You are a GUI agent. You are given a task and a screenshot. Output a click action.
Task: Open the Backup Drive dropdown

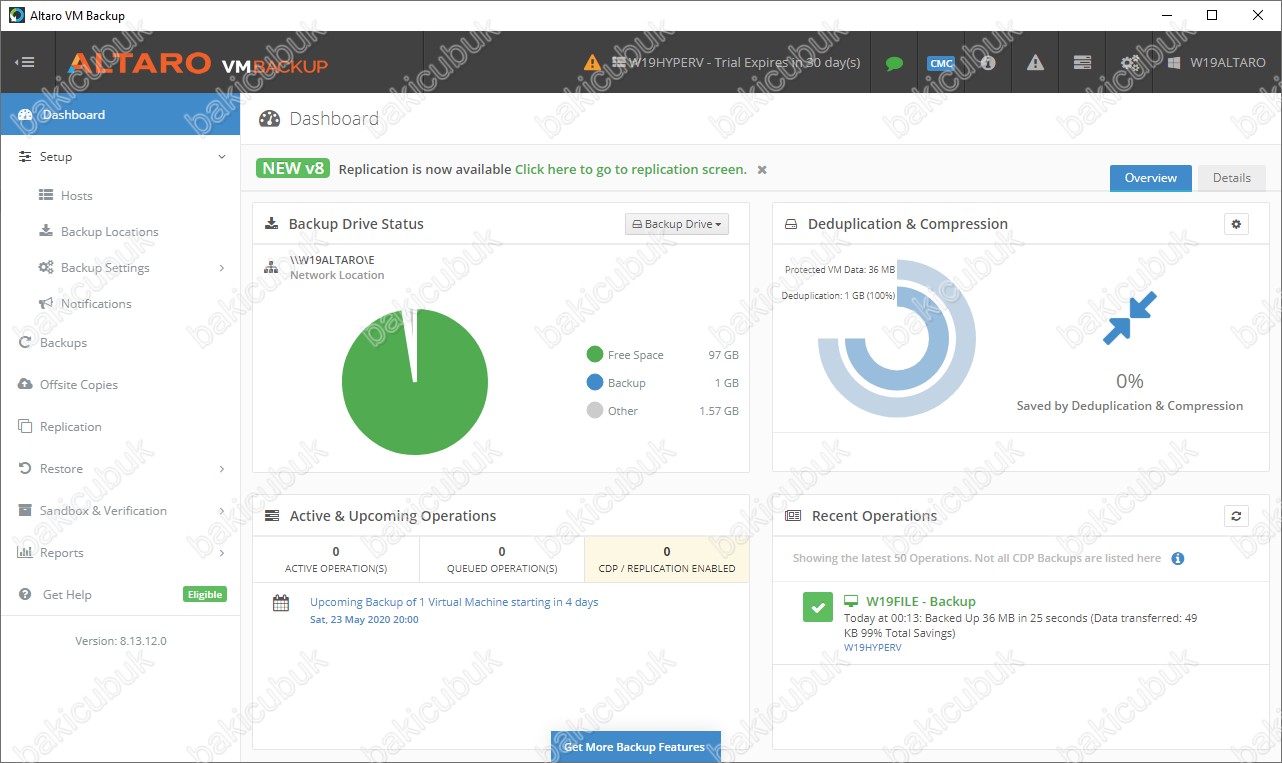coord(677,224)
